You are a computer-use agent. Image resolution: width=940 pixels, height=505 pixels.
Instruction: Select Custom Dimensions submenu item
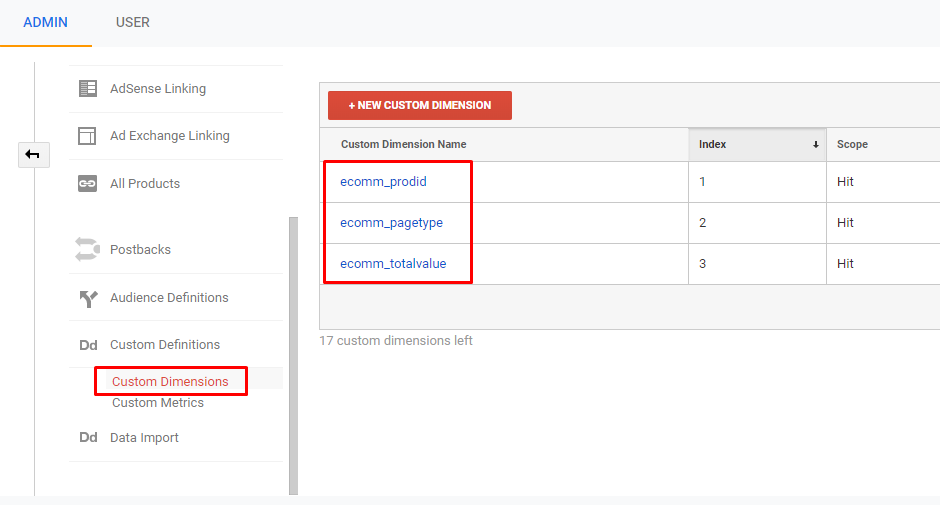(170, 381)
